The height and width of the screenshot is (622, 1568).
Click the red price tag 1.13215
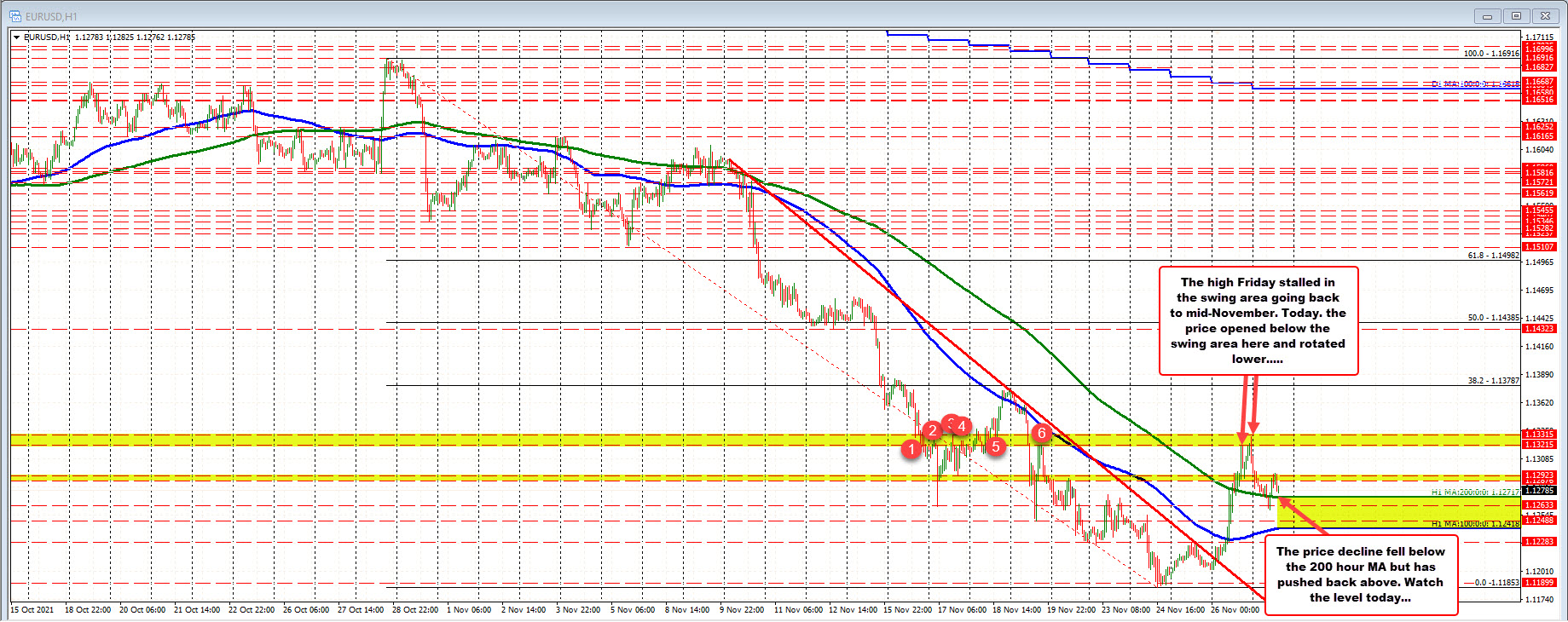click(x=1539, y=445)
